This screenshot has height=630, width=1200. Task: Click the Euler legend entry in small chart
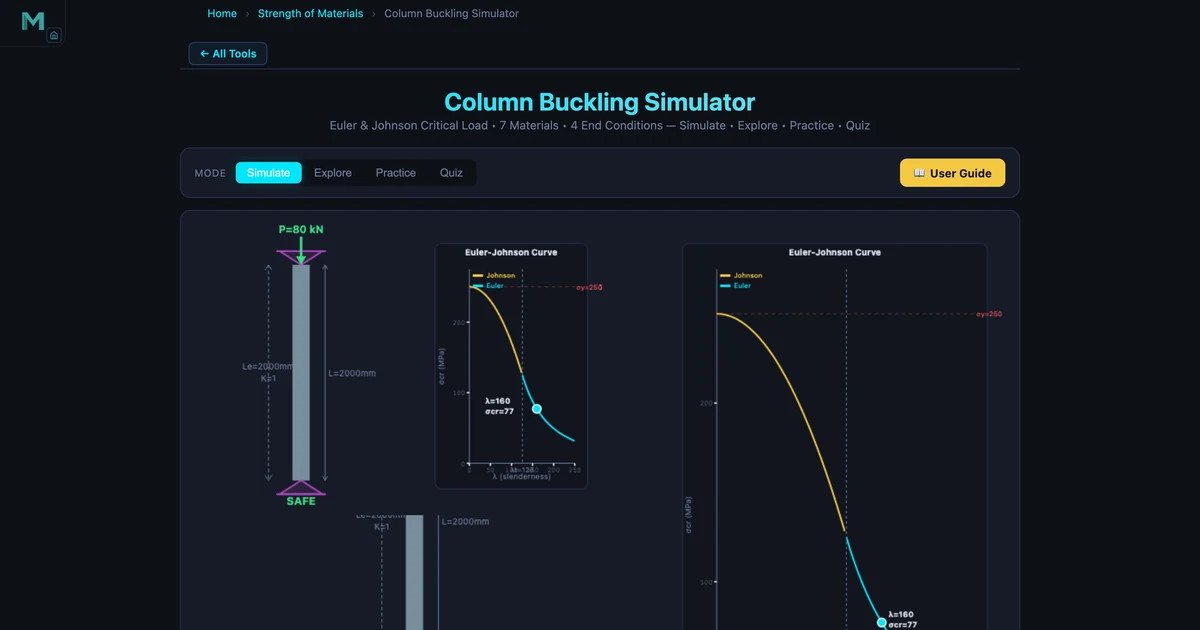(490, 286)
